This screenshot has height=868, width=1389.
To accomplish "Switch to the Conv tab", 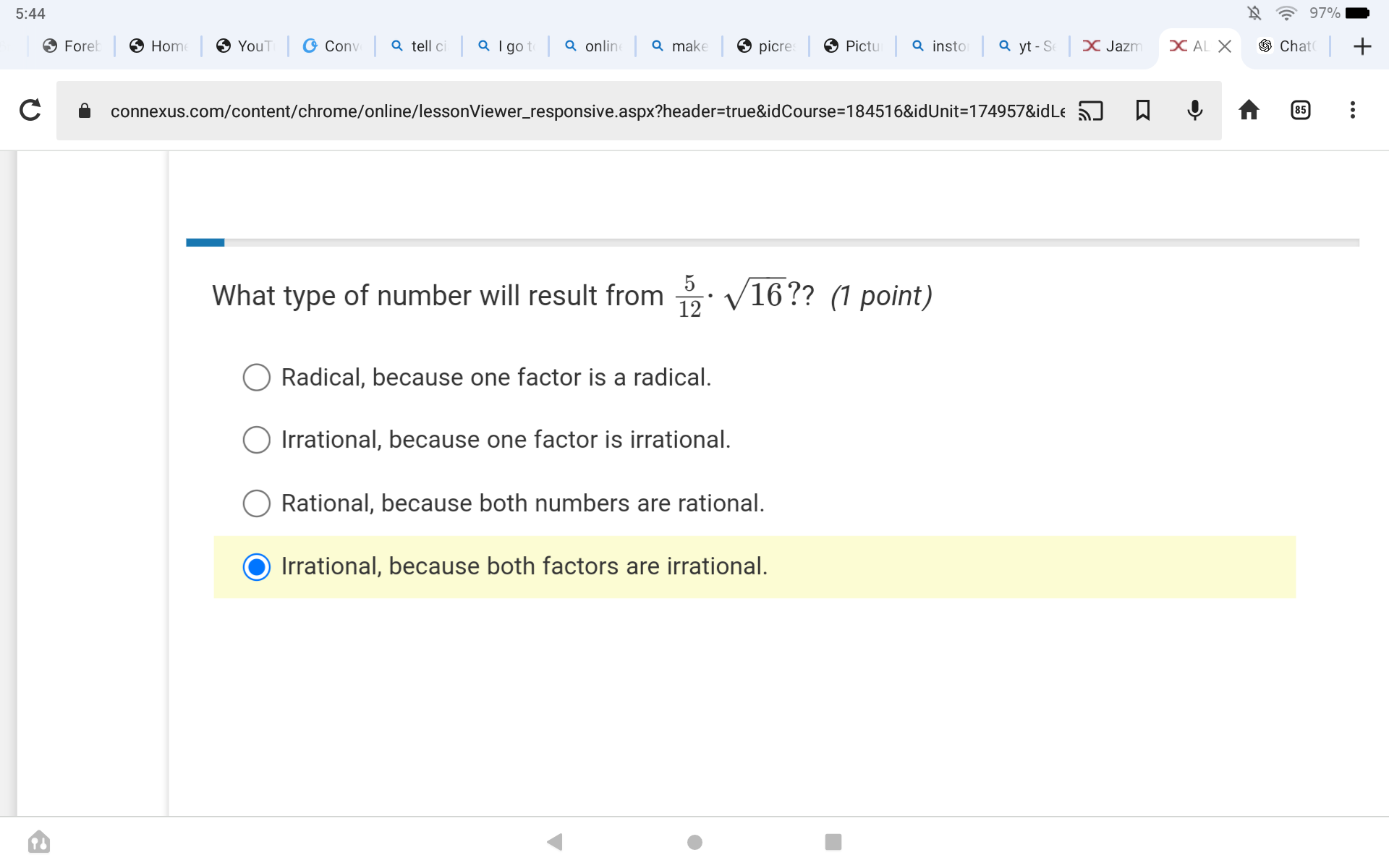I will pos(331,46).
